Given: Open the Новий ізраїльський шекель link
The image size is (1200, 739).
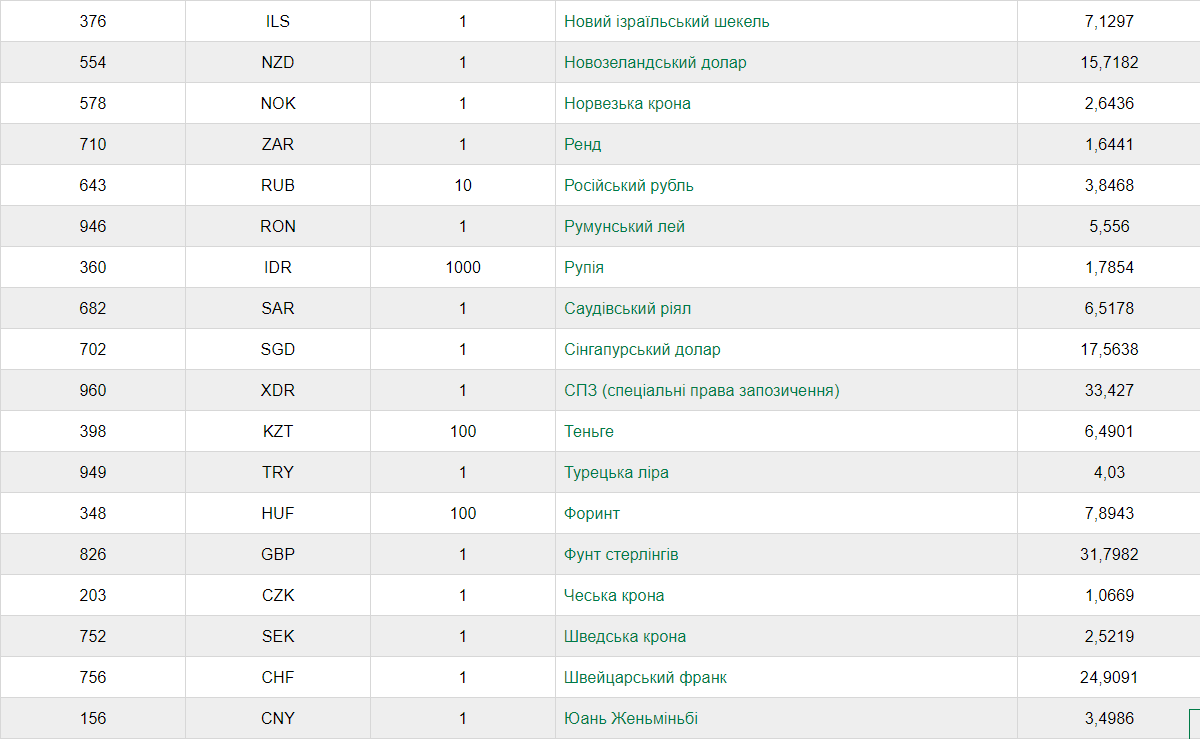Looking at the screenshot, I should tap(666, 21).
